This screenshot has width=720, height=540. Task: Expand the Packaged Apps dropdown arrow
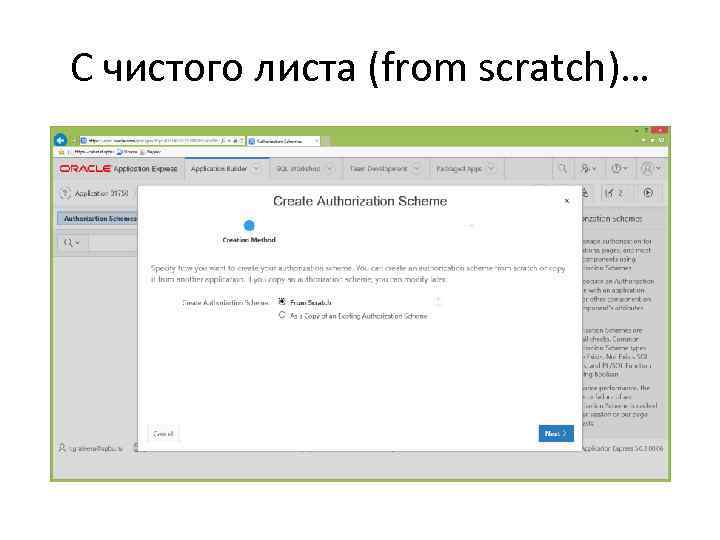(x=491, y=169)
